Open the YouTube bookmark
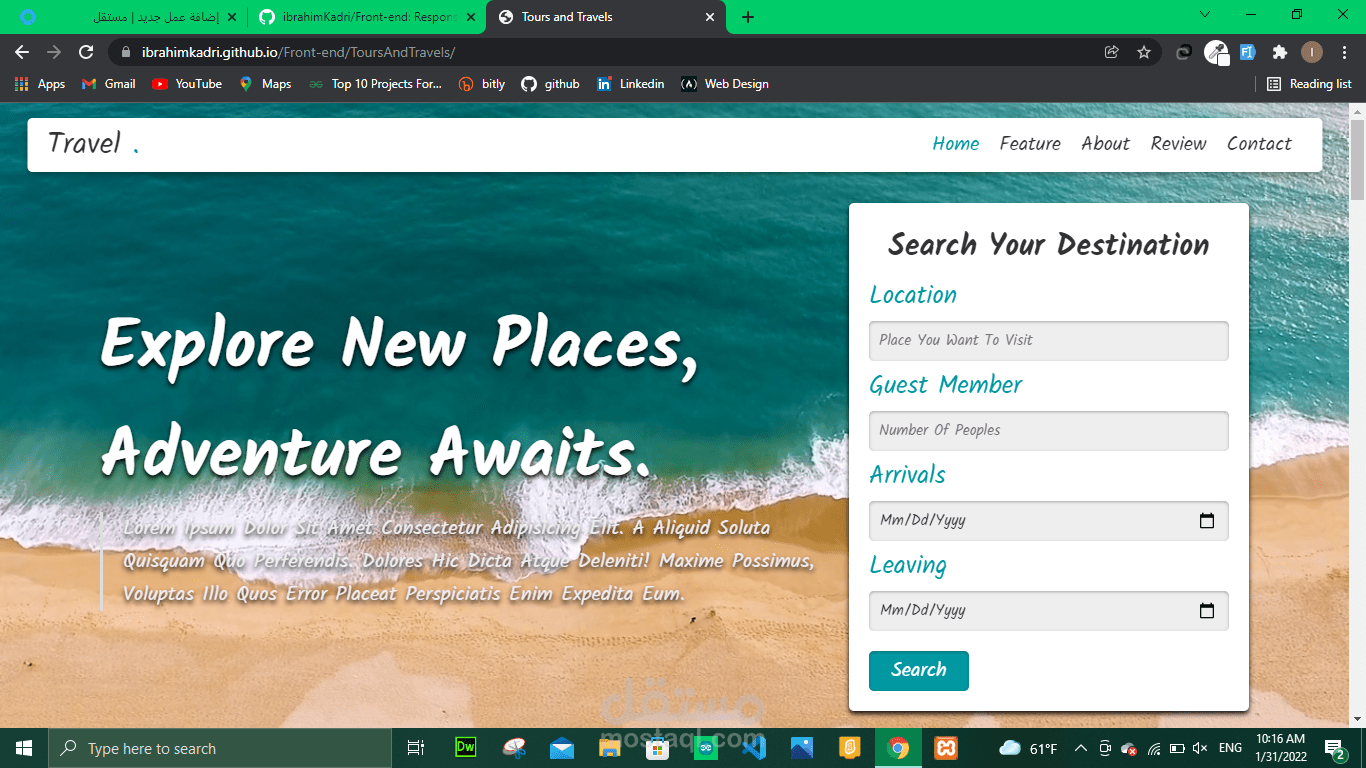 (187, 84)
